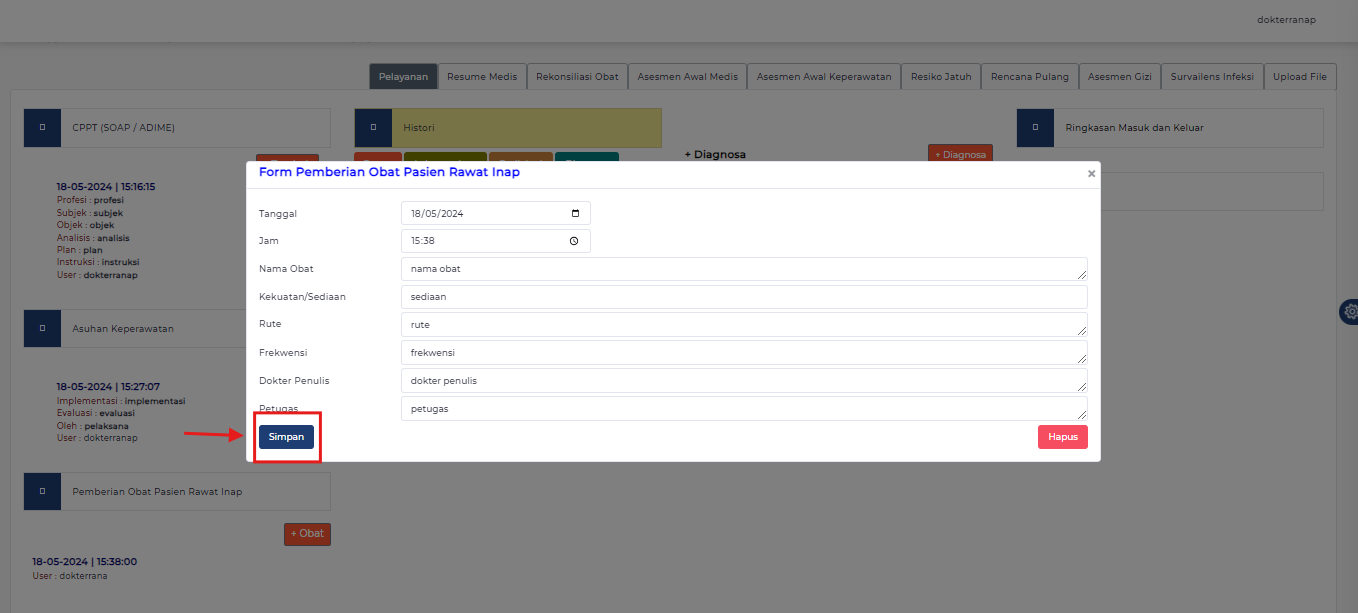Open the calendar icon in the Tanggal field

575,212
